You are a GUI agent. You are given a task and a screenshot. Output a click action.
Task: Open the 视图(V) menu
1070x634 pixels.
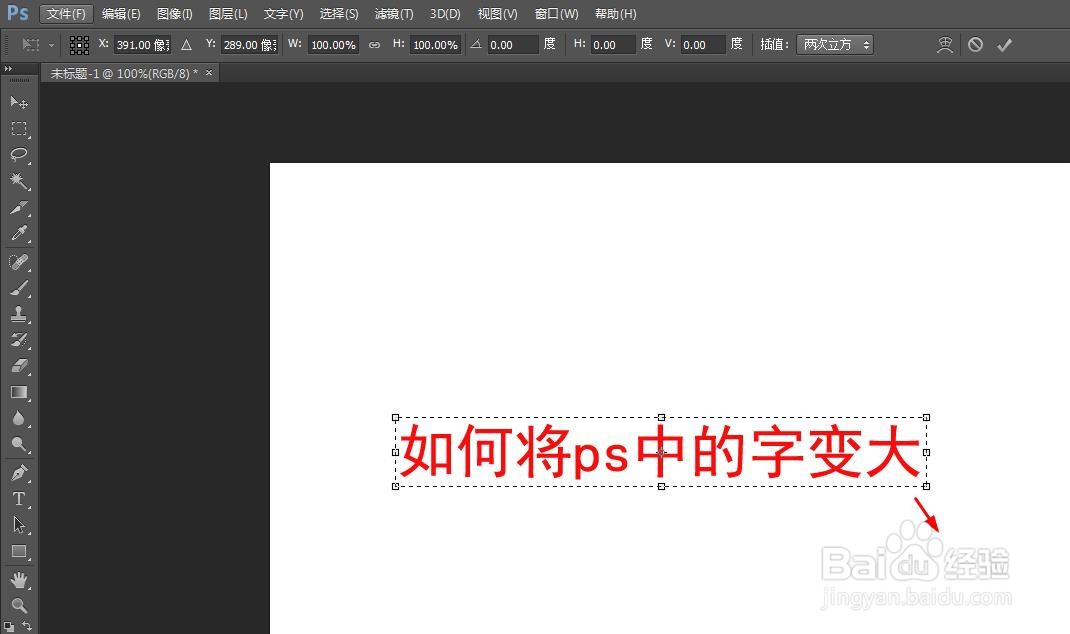[x=497, y=14]
